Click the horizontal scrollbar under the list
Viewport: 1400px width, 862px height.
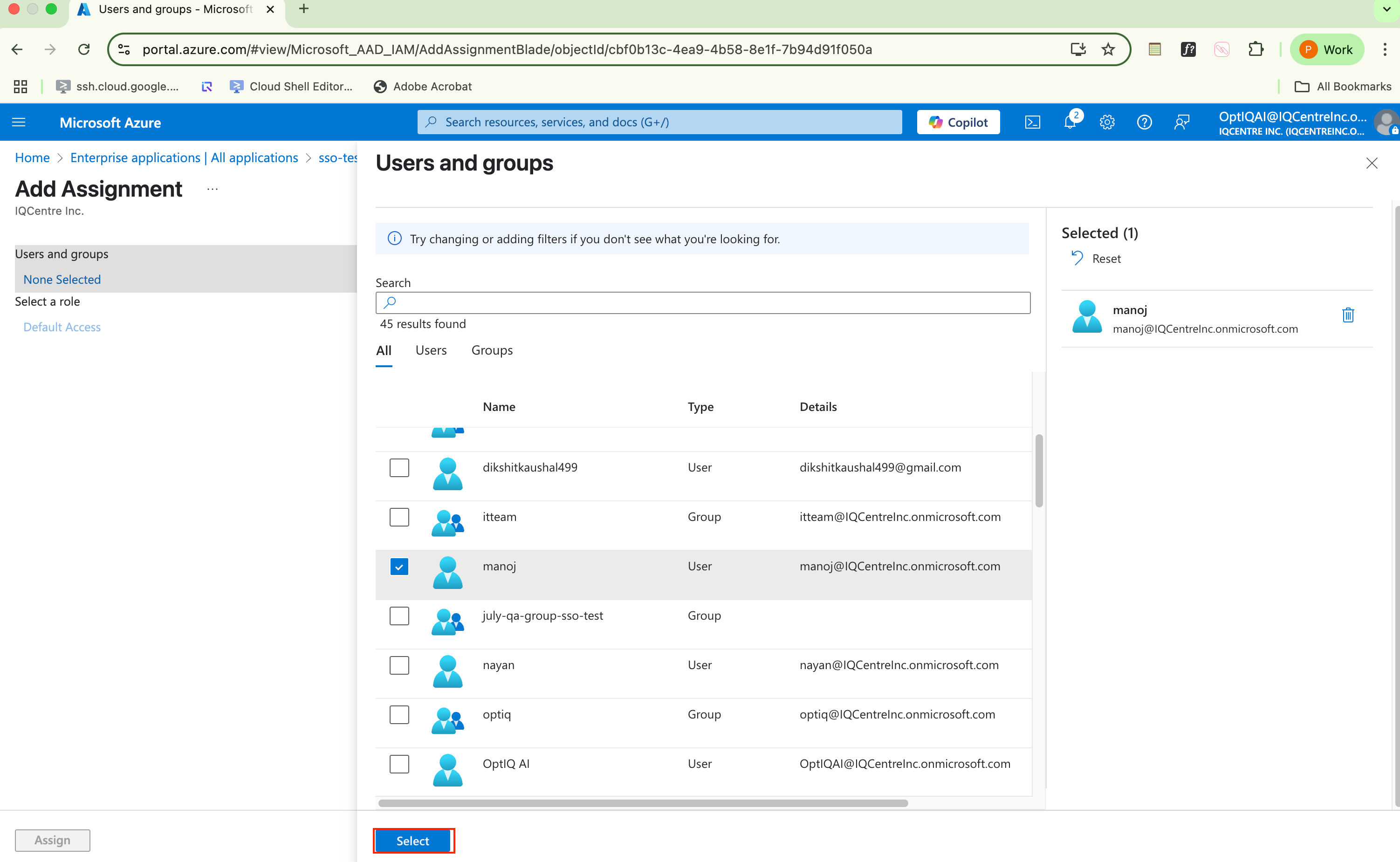point(643,803)
